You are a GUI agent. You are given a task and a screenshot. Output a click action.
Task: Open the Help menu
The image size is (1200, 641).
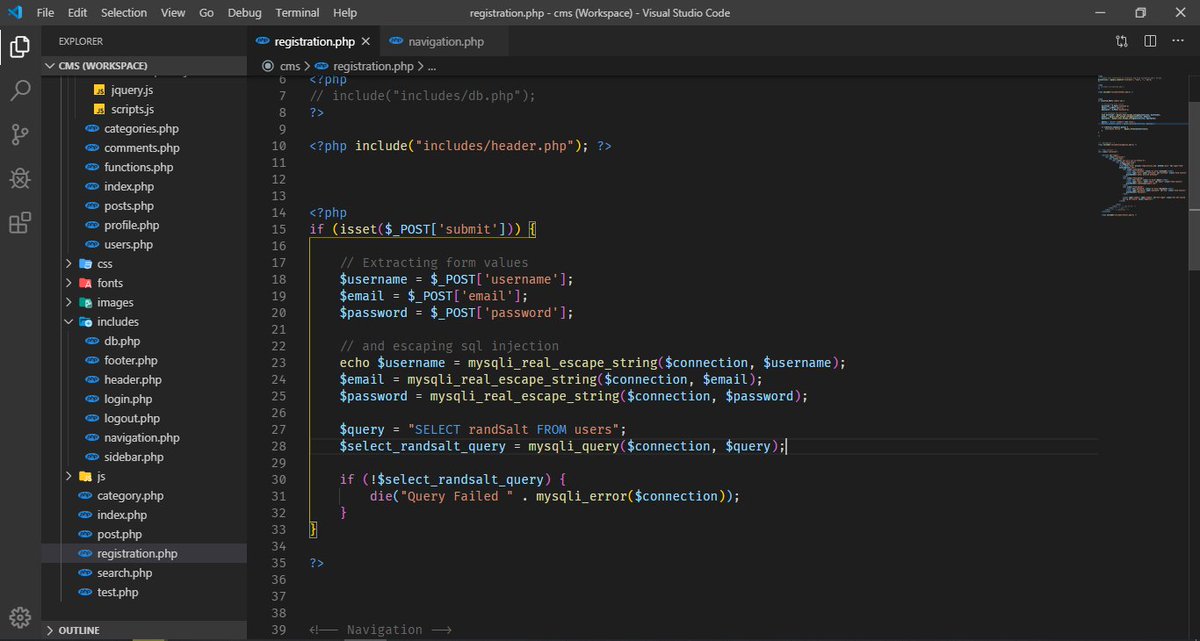pos(345,13)
